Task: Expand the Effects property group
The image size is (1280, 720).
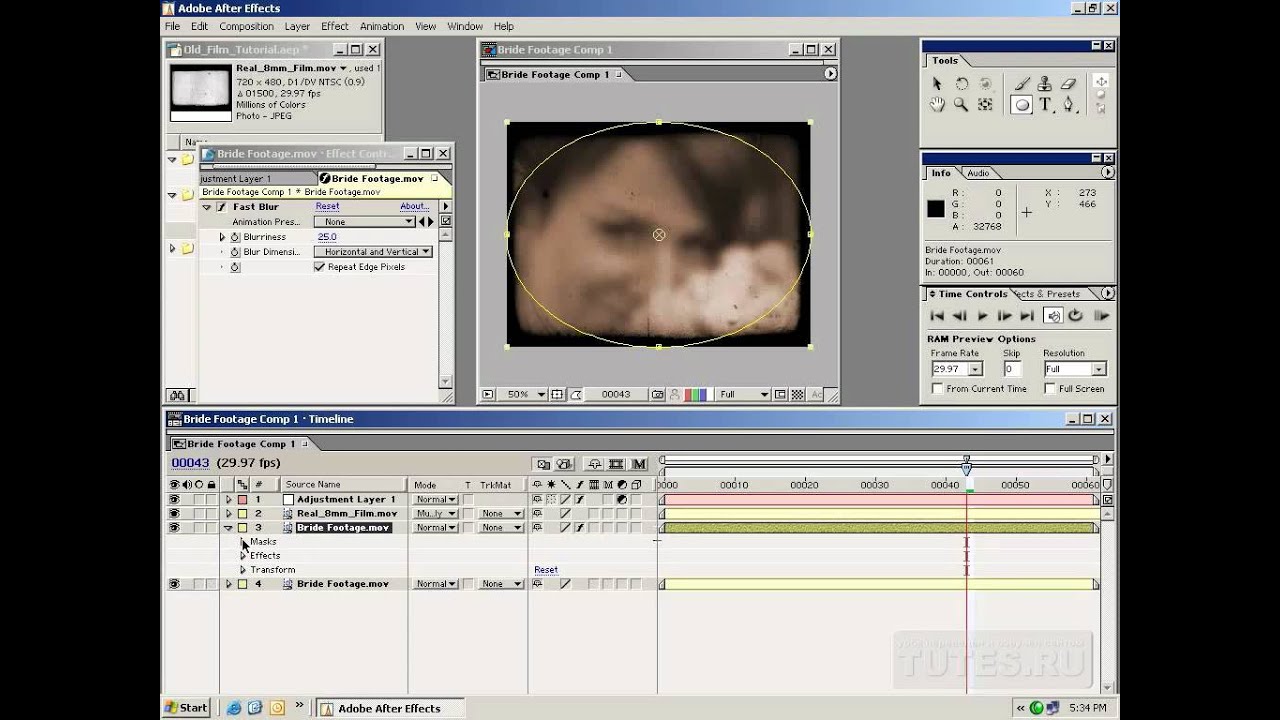Action: (243, 556)
